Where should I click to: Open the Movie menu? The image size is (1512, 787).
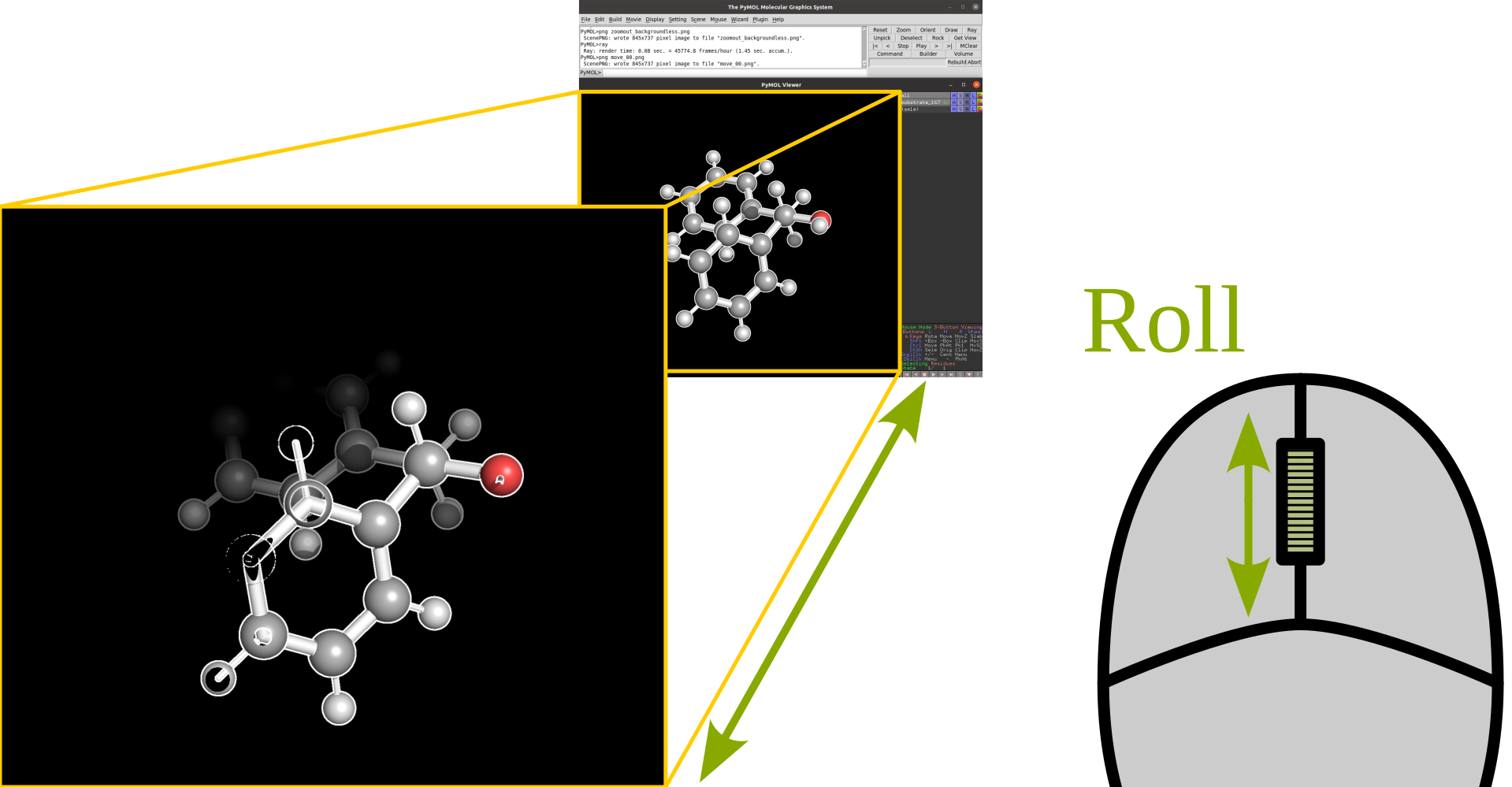click(x=633, y=20)
